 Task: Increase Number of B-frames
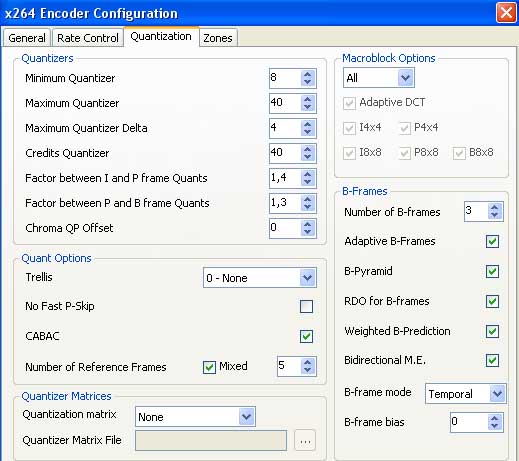(x=495, y=207)
